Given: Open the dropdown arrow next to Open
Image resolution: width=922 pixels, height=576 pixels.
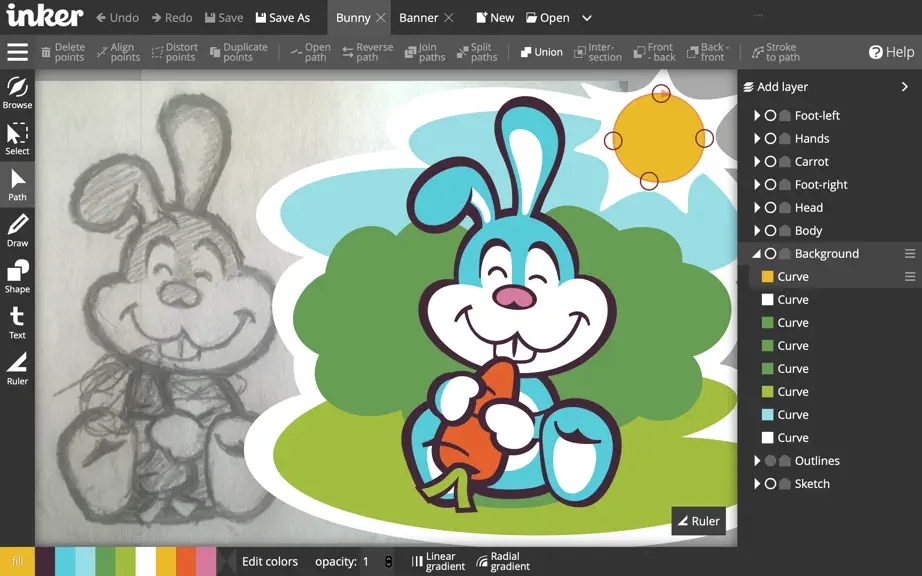Looking at the screenshot, I should (x=586, y=18).
